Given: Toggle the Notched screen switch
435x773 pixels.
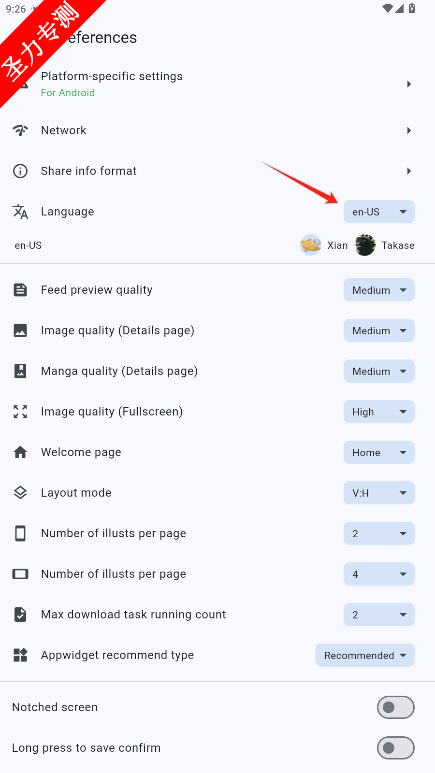Looking at the screenshot, I should coord(396,707).
